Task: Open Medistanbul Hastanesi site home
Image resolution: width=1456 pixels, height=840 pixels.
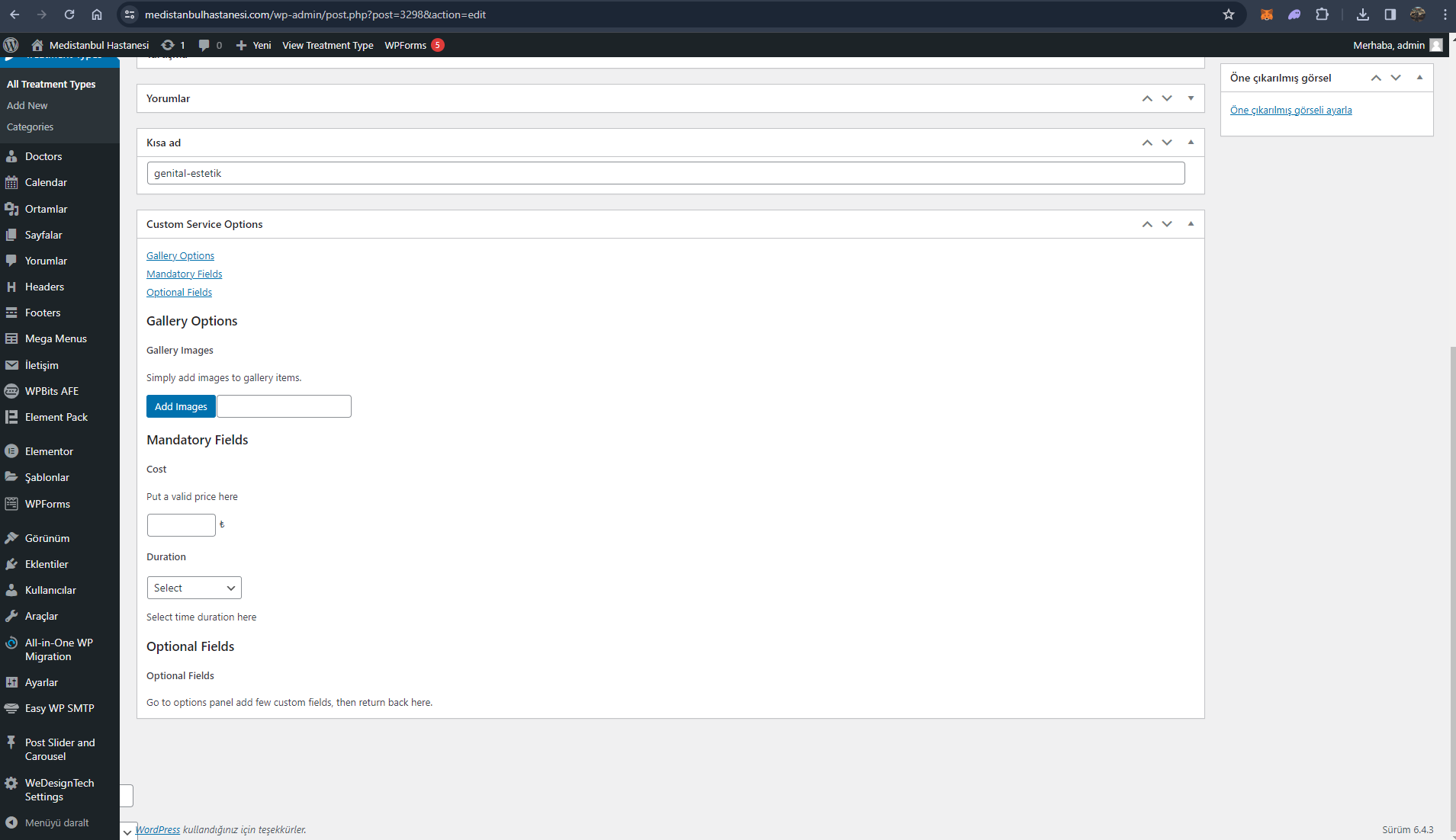Action: (x=90, y=45)
